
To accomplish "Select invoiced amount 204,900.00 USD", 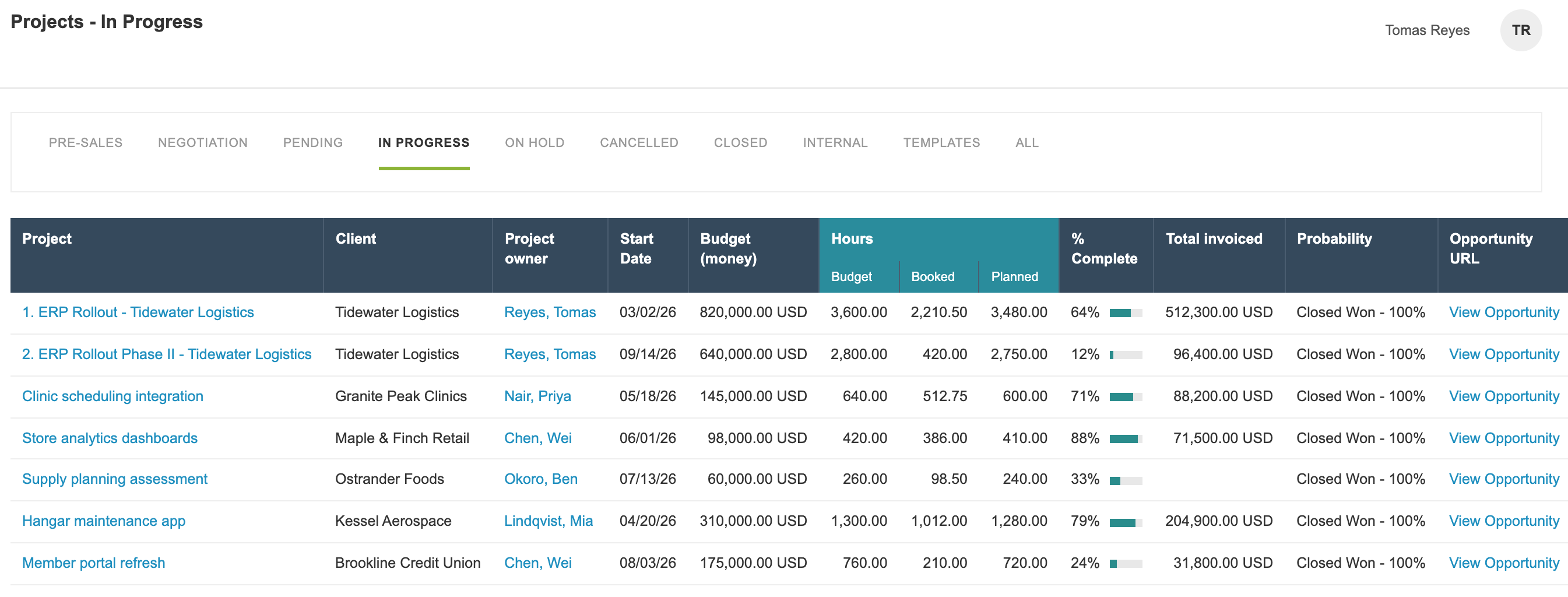I will pyautogui.click(x=1219, y=521).
